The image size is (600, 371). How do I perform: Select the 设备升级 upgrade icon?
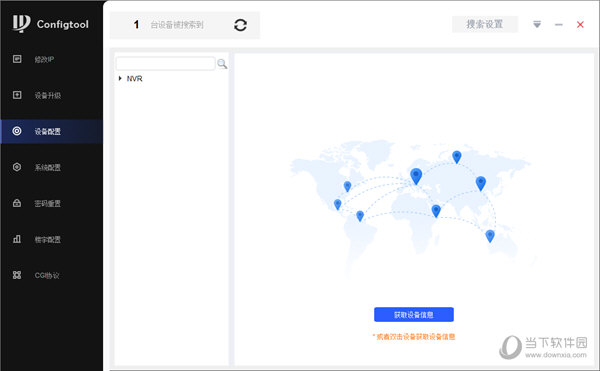pyautogui.click(x=17, y=95)
